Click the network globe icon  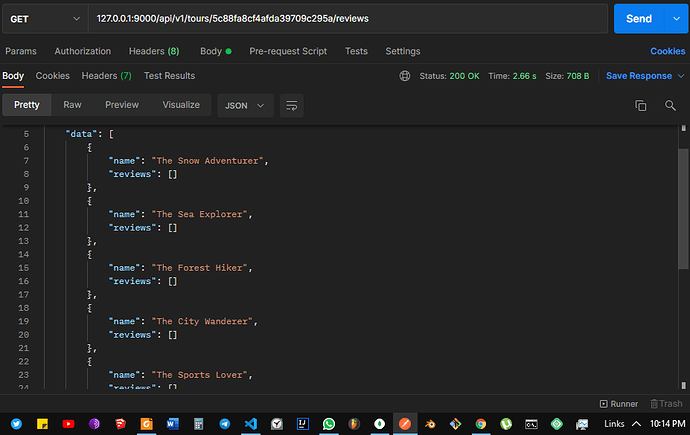(404, 76)
